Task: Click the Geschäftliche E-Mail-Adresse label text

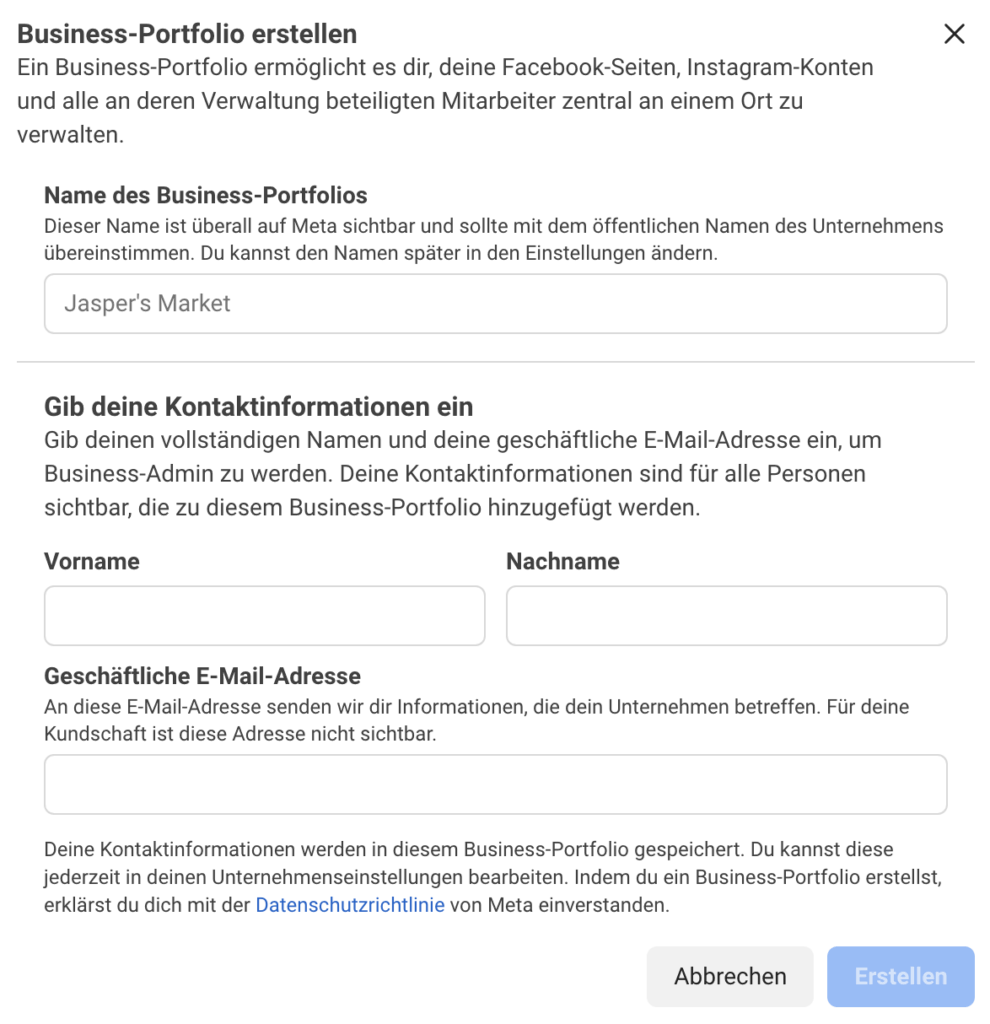Action: coord(202,676)
